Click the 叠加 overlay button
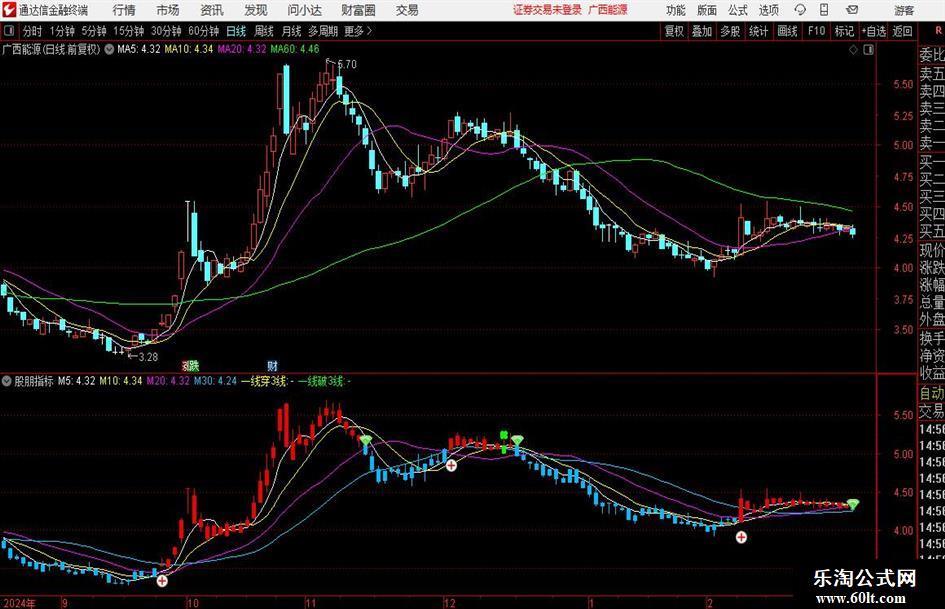Image resolution: width=945 pixels, height=609 pixels. point(702,31)
